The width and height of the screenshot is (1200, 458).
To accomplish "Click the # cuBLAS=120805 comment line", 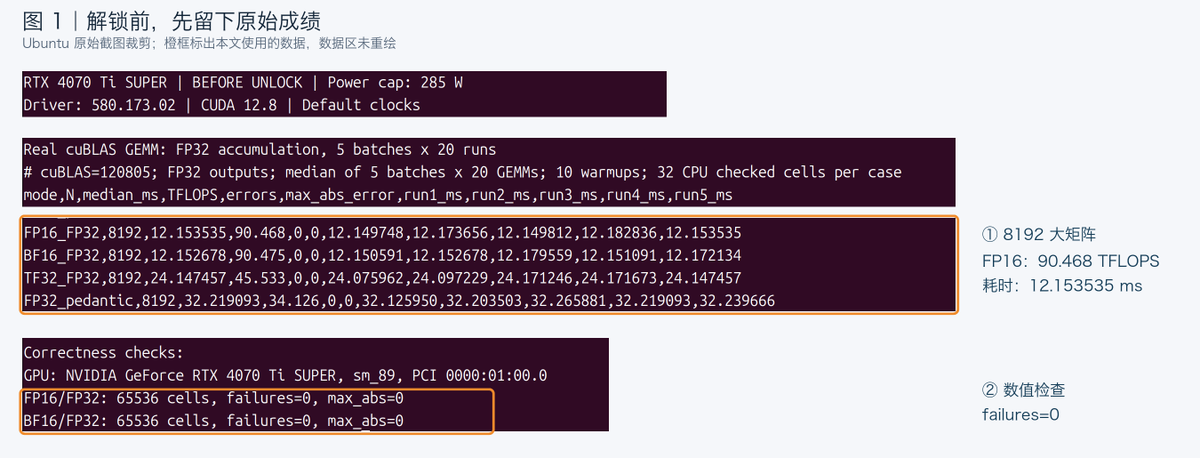I will pyautogui.click(x=463, y=172).
